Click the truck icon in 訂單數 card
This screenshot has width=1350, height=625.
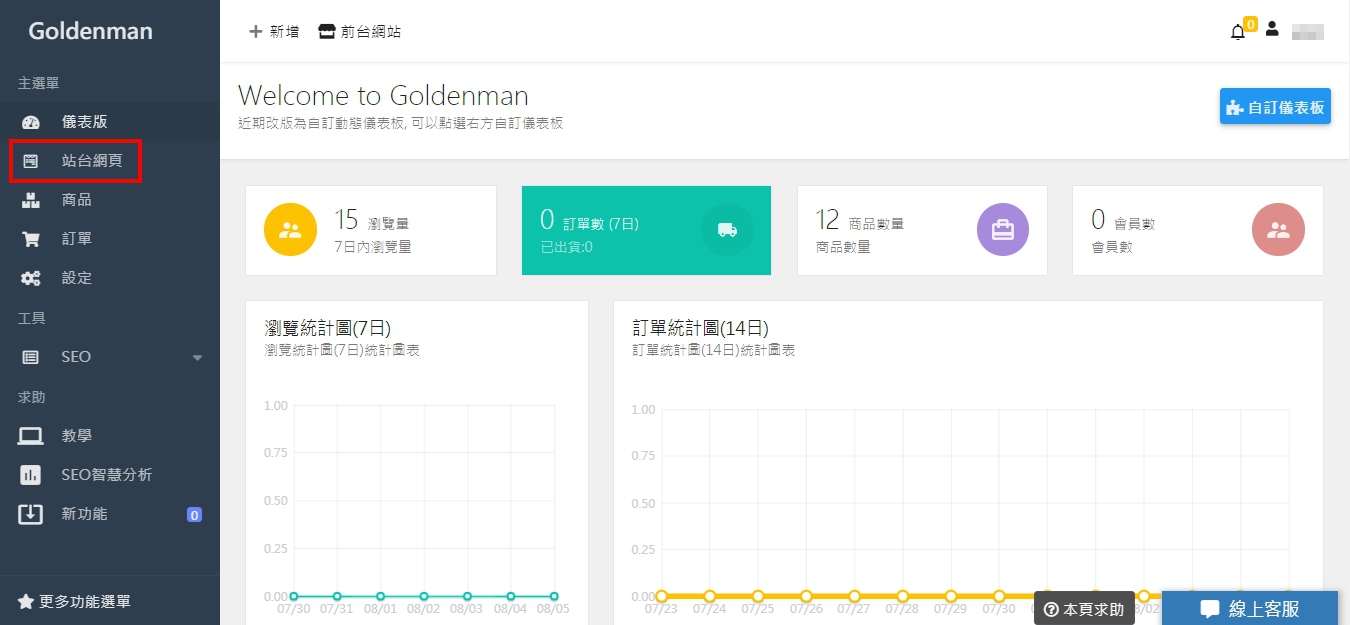pyautogui.click(x=727, y=230)
